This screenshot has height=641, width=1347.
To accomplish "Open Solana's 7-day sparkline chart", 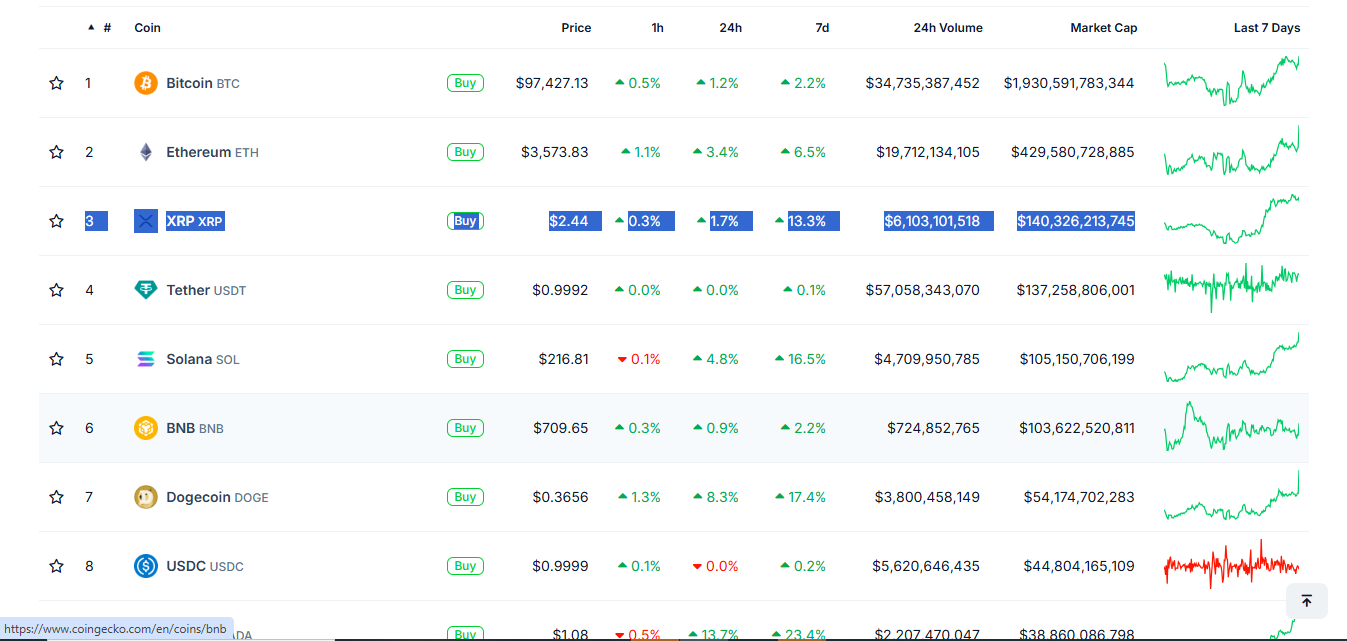I will tap(1232, 358).
